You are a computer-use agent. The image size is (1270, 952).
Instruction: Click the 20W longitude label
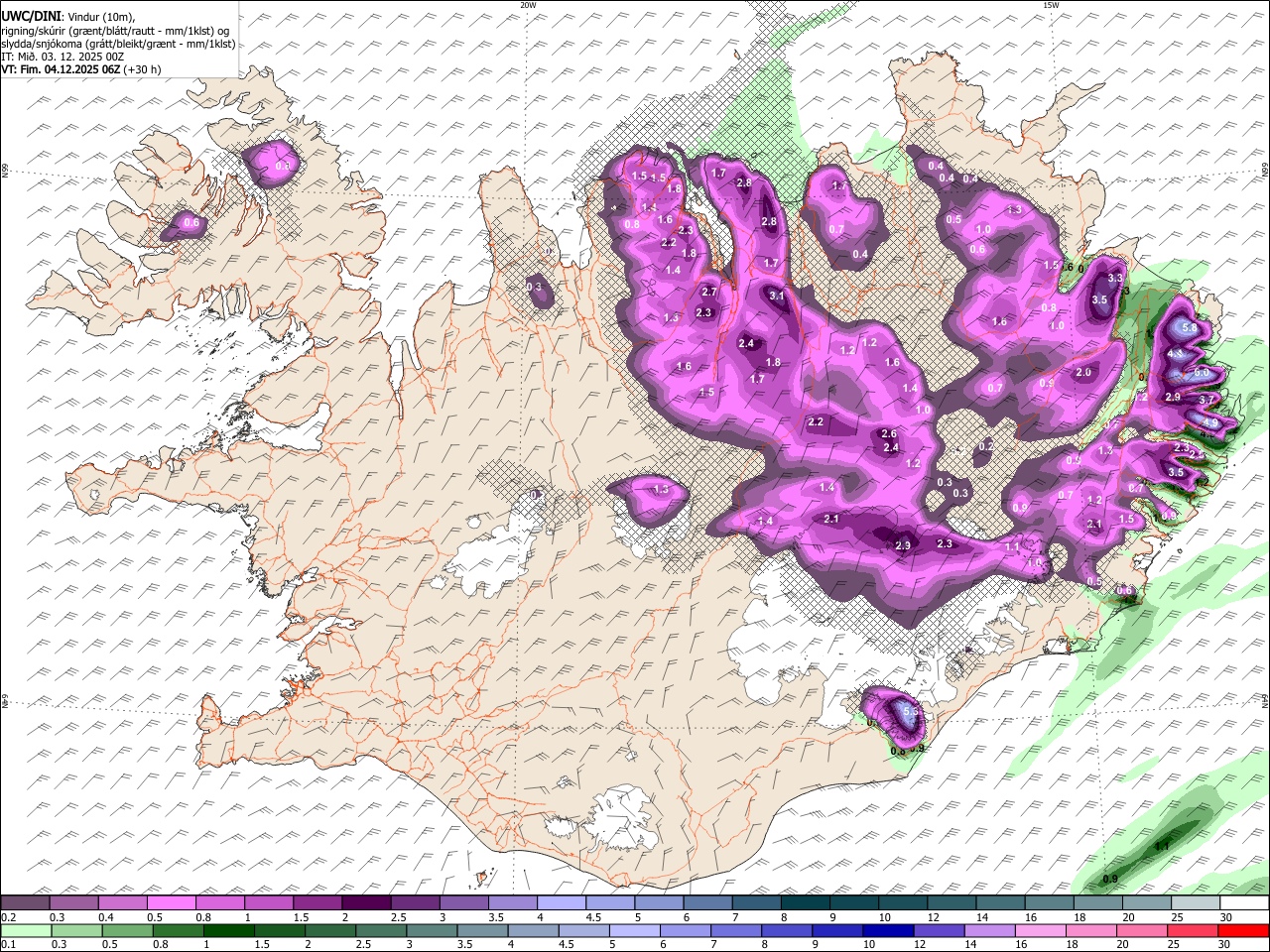click(528, 5)
